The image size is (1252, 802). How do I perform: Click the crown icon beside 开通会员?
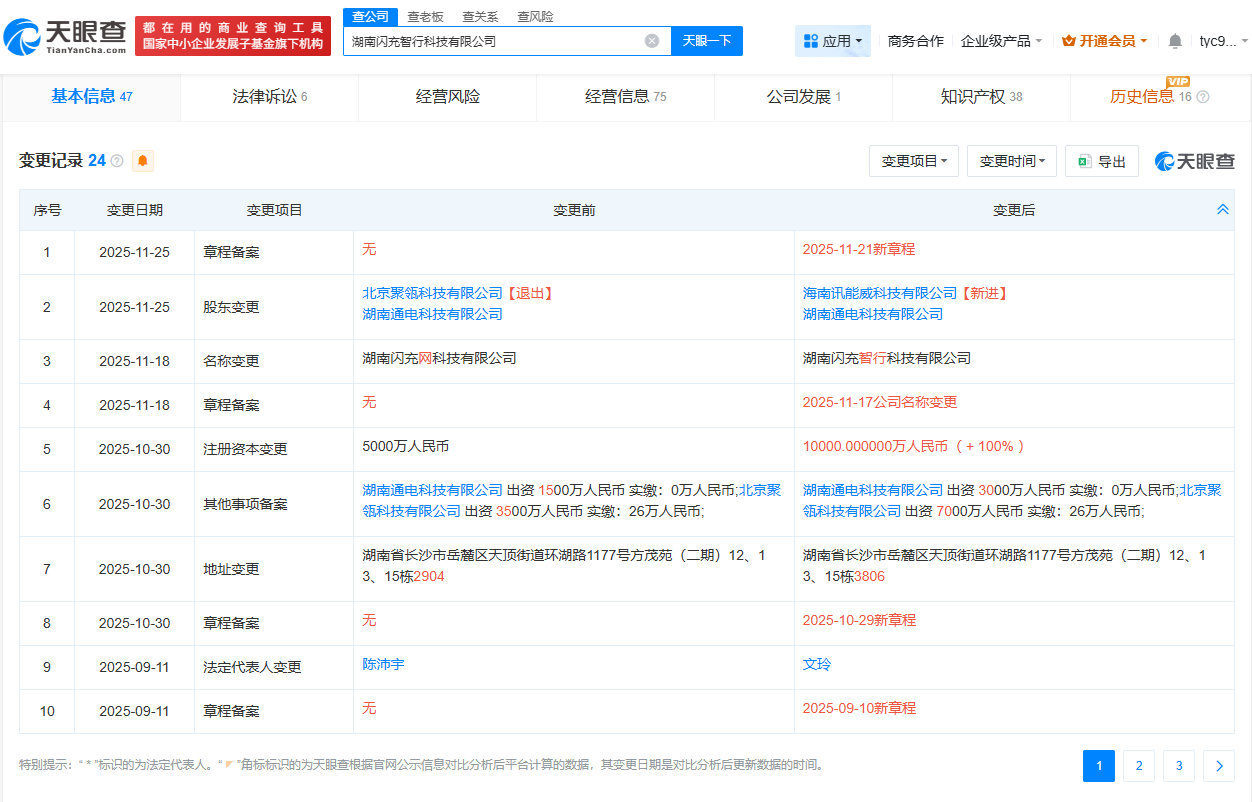(x=1071, y=39)
